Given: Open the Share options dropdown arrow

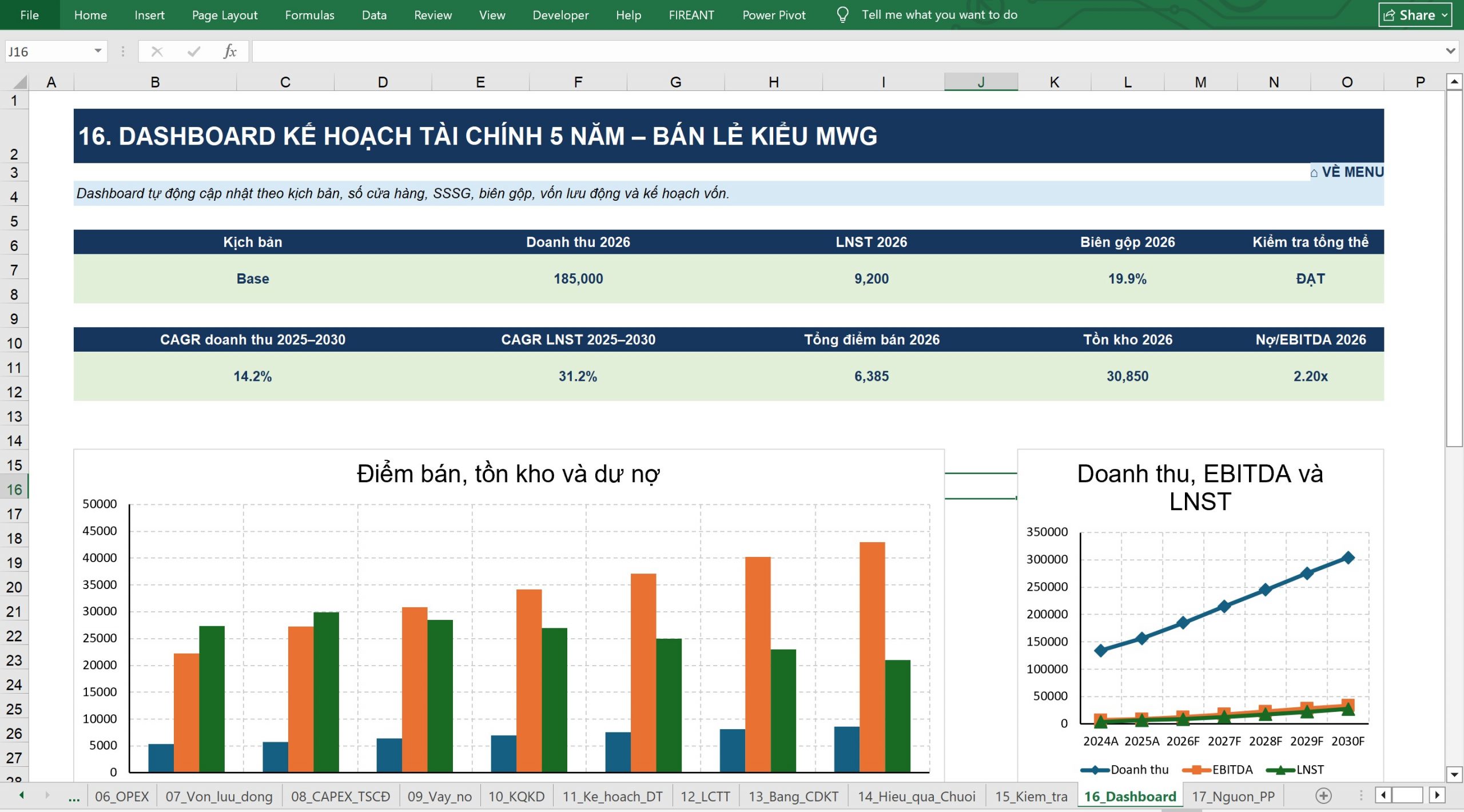Looking at the screenshot, I should point(1445,15).
